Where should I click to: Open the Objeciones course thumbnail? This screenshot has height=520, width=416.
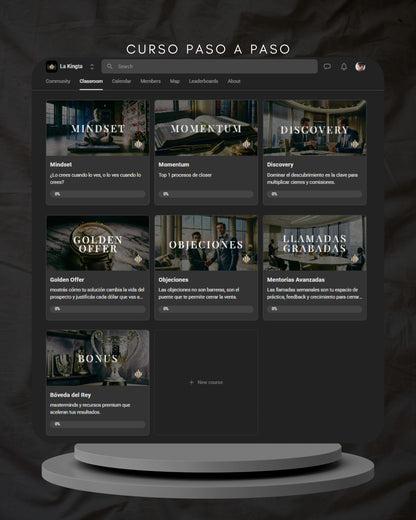click(206, 243)
